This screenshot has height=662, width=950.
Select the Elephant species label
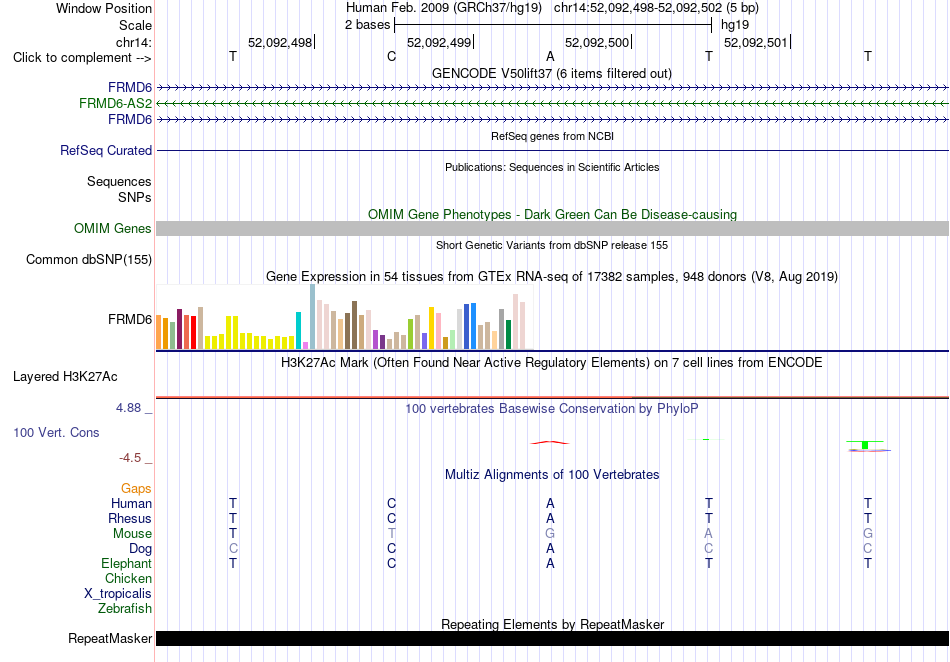click(126, 564)
